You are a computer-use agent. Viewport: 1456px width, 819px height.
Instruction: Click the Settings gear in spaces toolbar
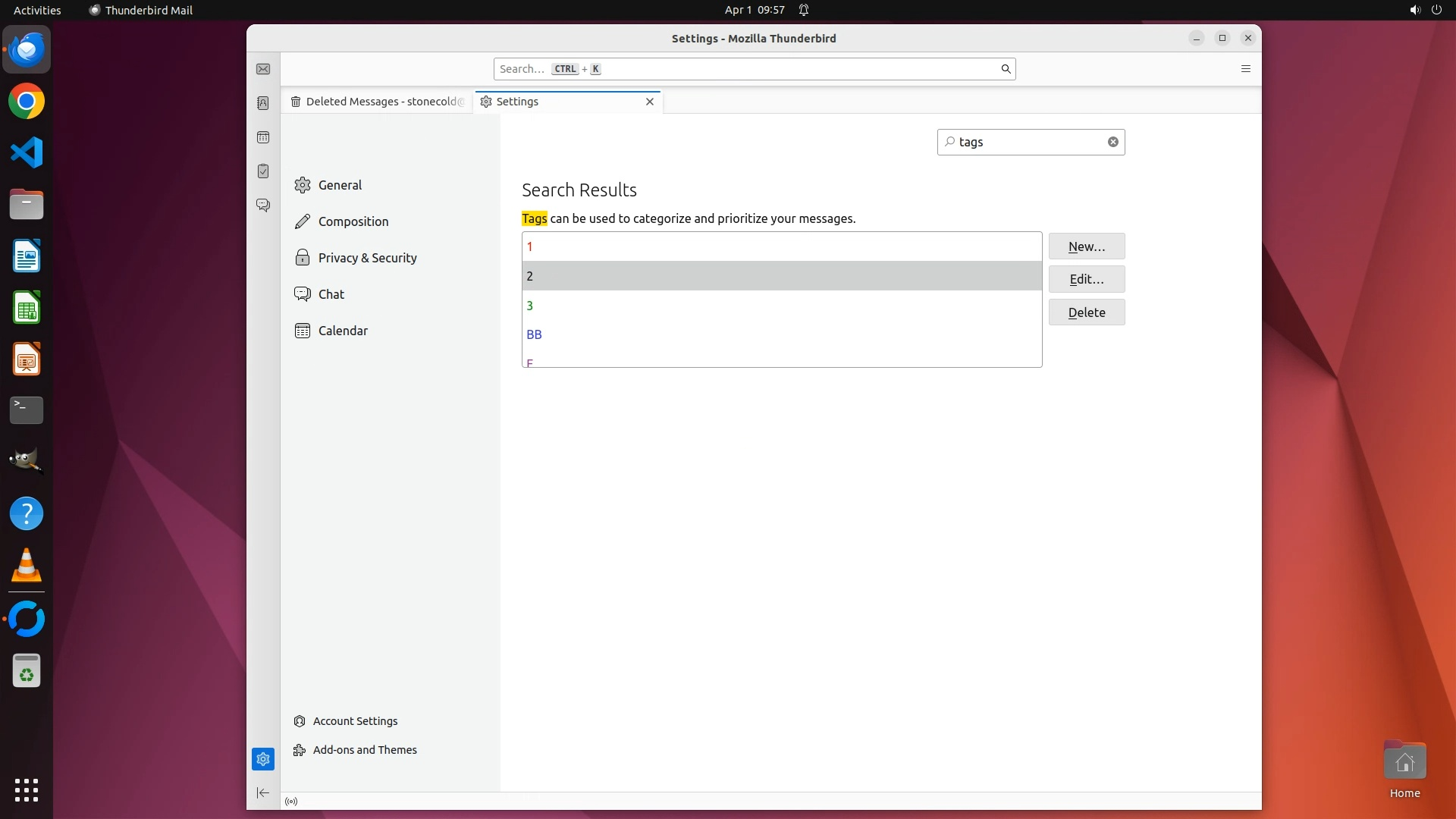263,759
